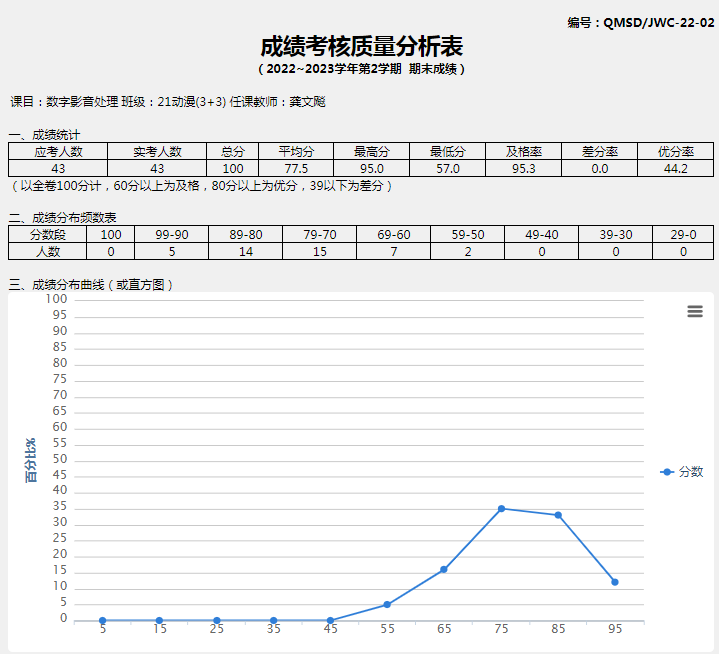Viewport: 719px width, 654px height.
Task: Select the 89-80 score range header
Action: tap(246, 234)
